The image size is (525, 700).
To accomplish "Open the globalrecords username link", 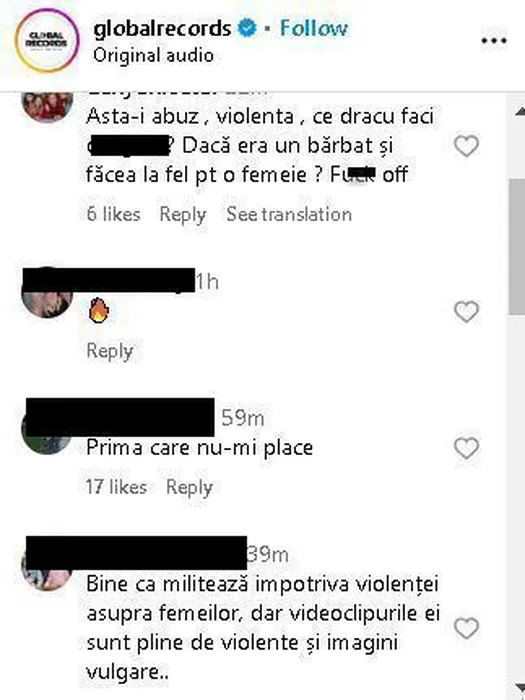I will pos(162,29).
